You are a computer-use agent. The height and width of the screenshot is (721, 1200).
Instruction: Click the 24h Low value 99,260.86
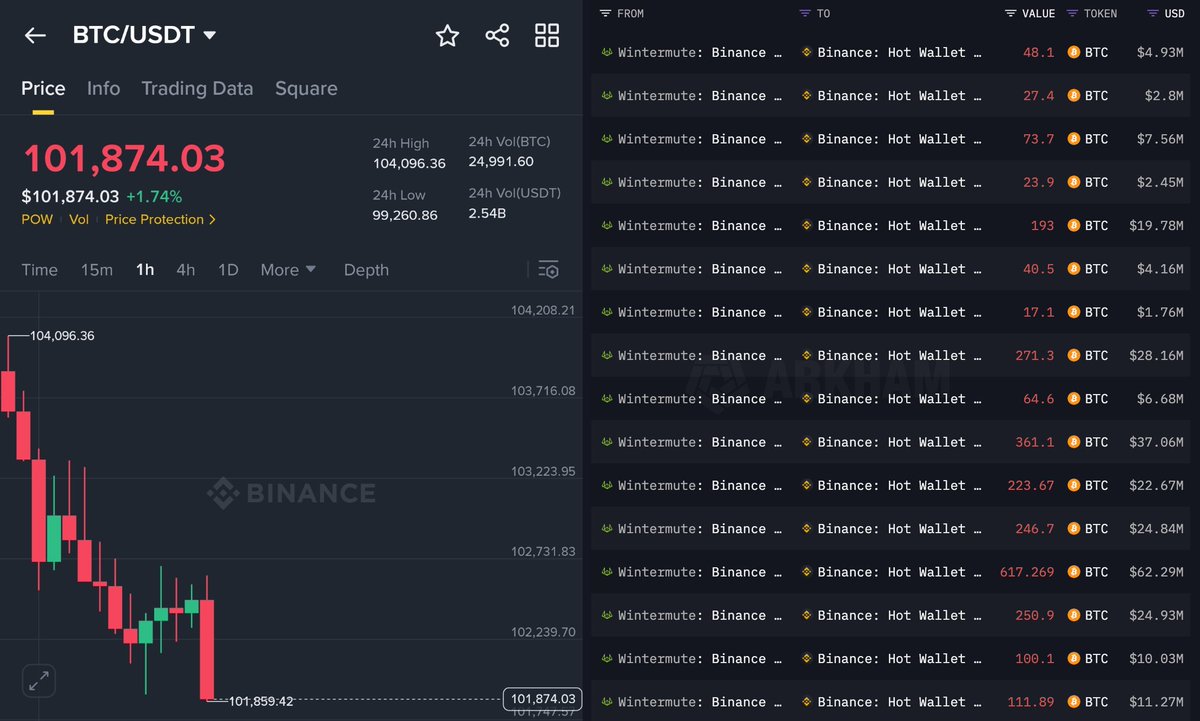(405, 215)
